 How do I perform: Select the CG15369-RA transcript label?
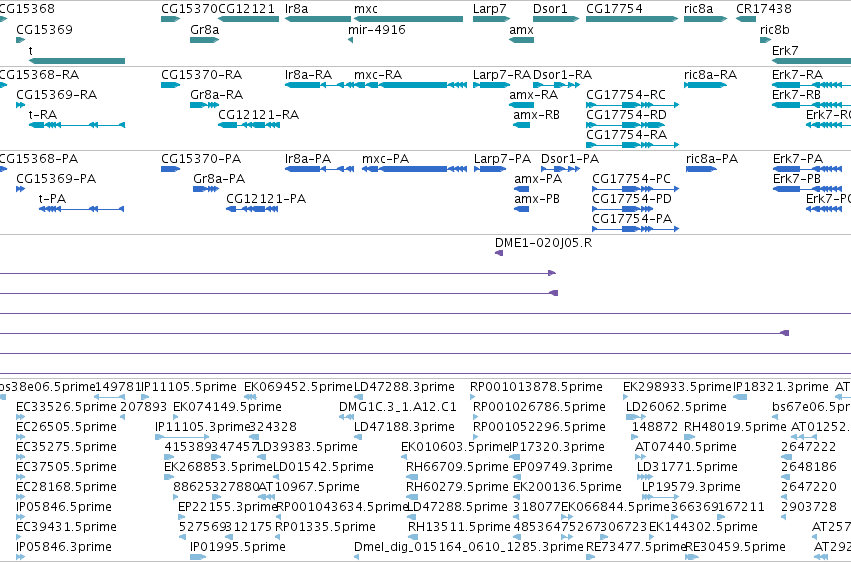[x=56, y=94]
